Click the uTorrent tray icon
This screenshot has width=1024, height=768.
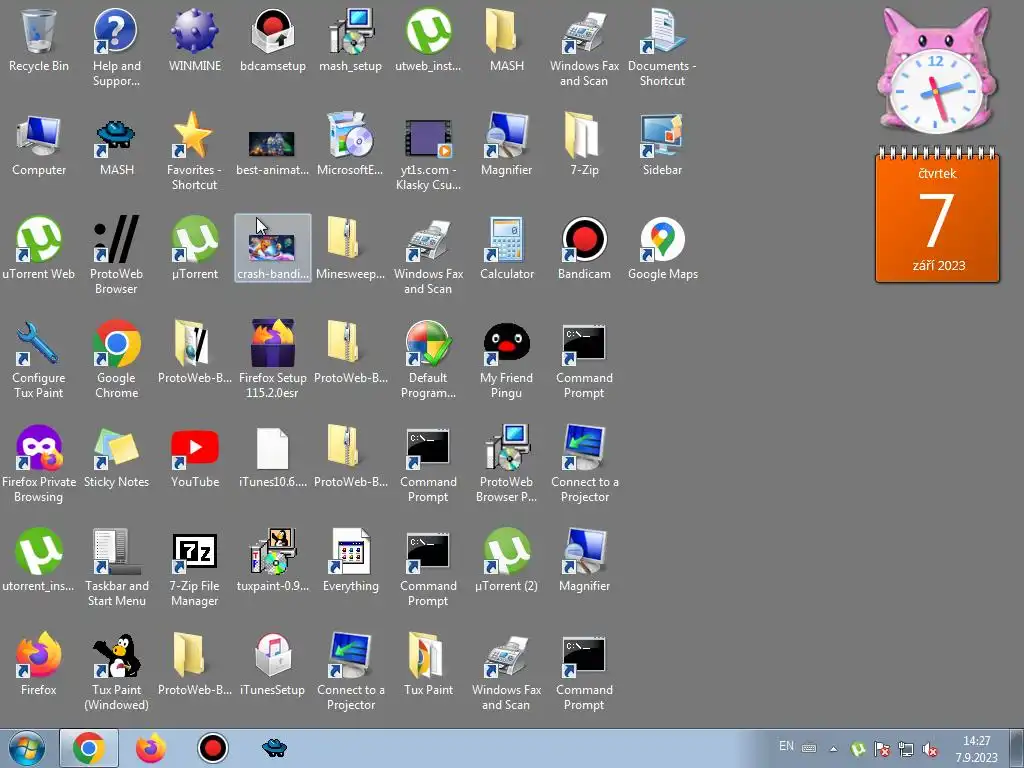858,749
